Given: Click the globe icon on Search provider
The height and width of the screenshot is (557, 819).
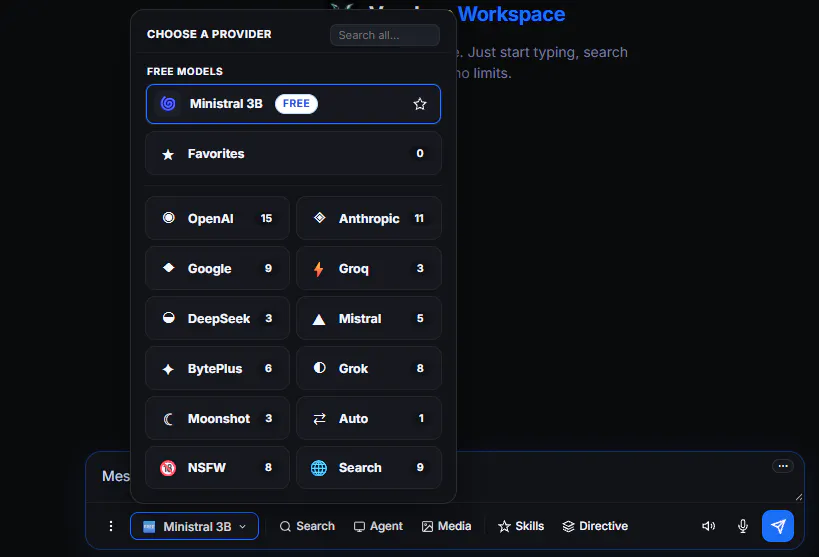Looking at the screenshot, I should pos(319,468).
